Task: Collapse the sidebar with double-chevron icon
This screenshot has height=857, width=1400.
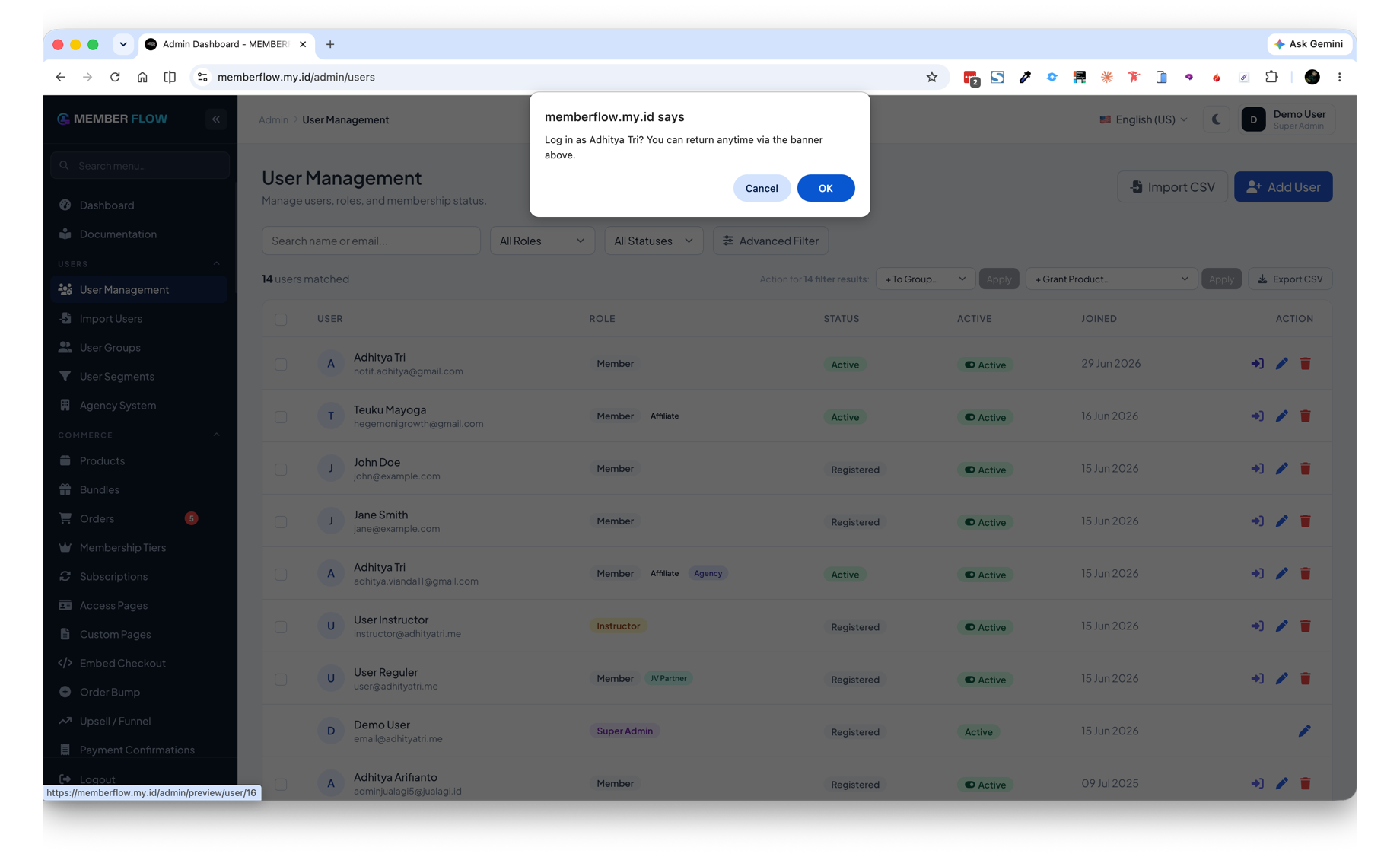Action: point(216,119)
